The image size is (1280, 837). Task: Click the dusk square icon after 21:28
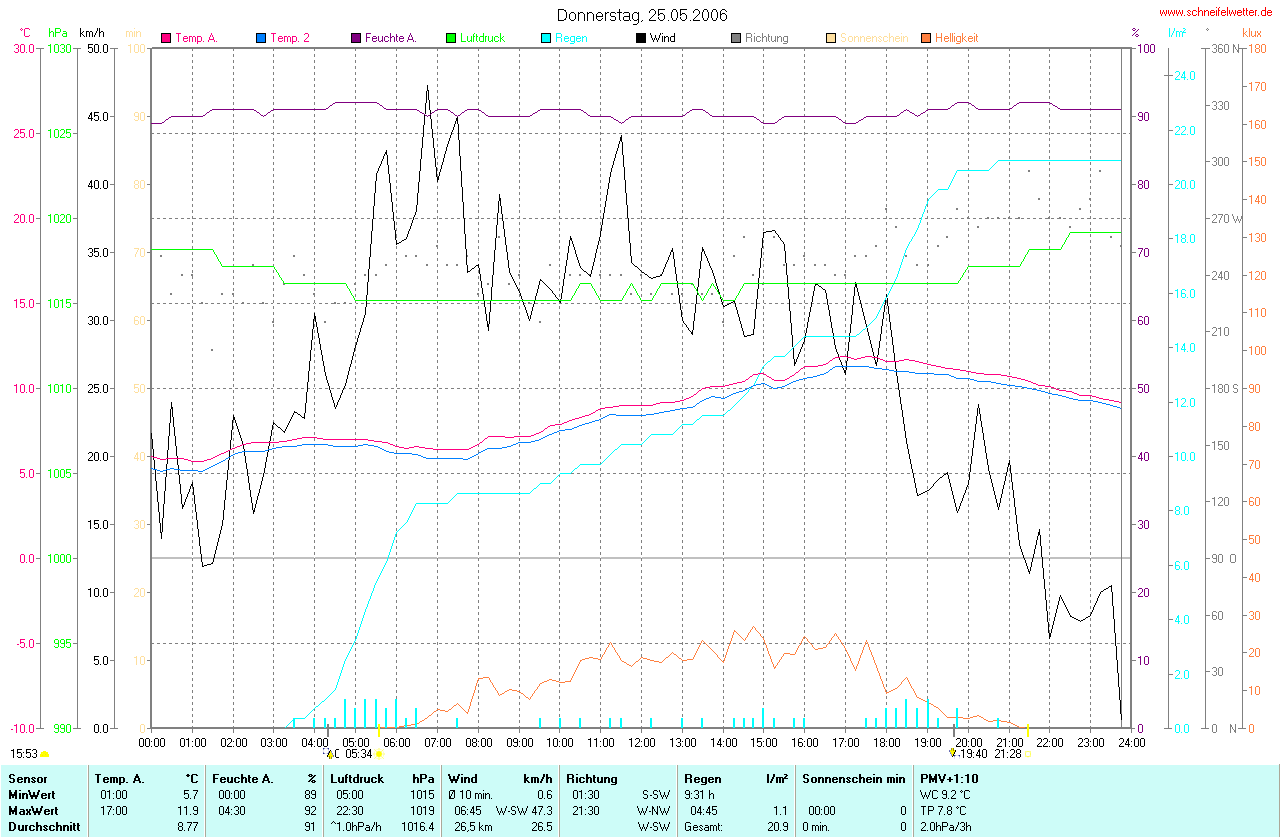click(x=1029, y=754)
